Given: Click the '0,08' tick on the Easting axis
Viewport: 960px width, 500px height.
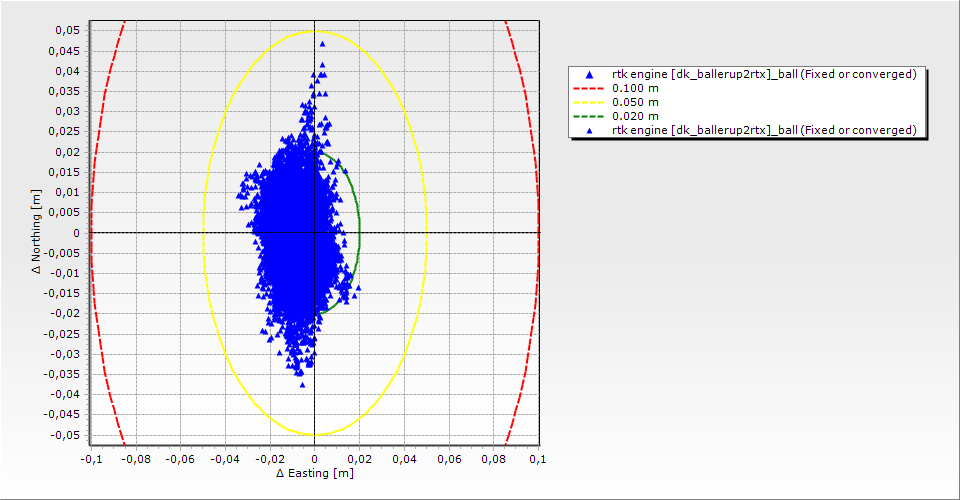Looking at the screenshot, I should click(494, 459).
